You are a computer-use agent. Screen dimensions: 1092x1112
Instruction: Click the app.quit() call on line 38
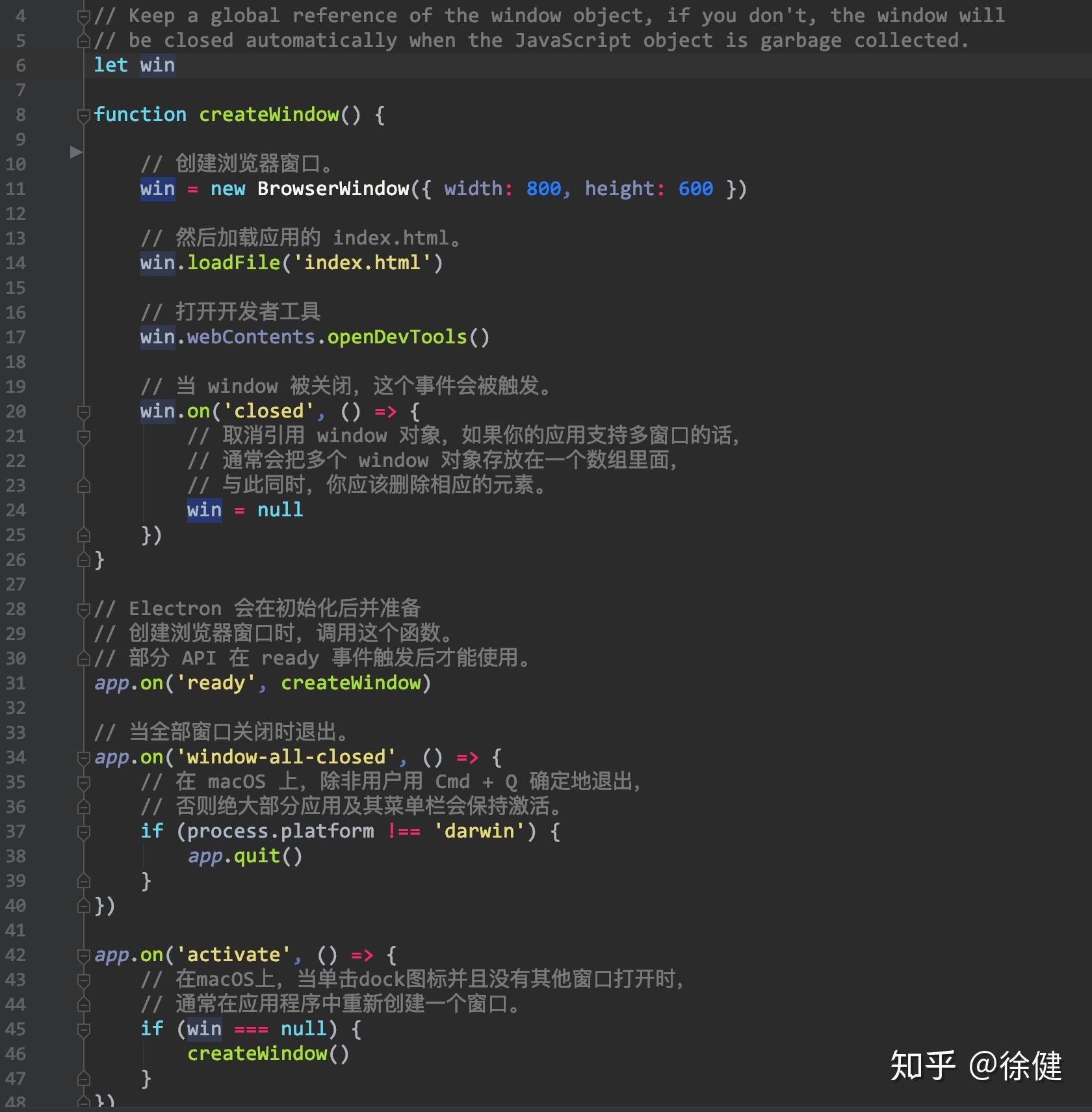244,856
